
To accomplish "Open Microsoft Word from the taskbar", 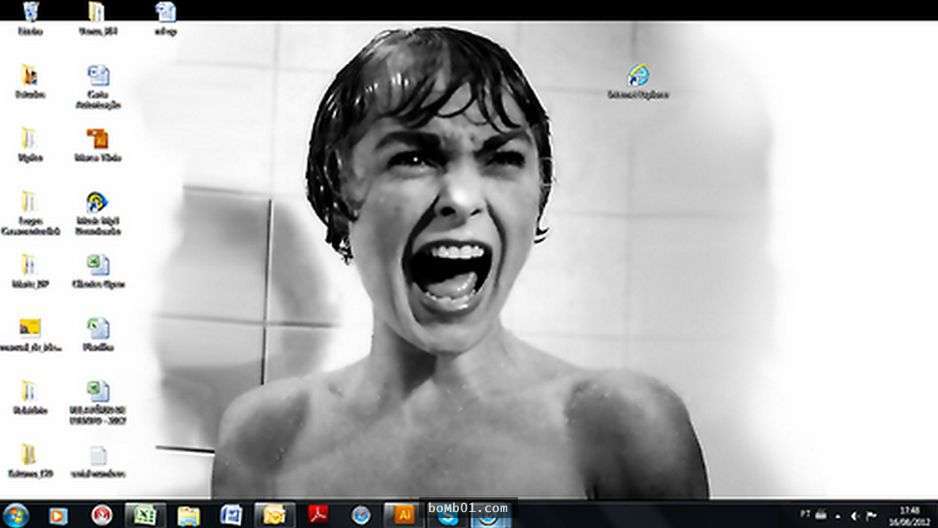I will (x=231, y=515).
